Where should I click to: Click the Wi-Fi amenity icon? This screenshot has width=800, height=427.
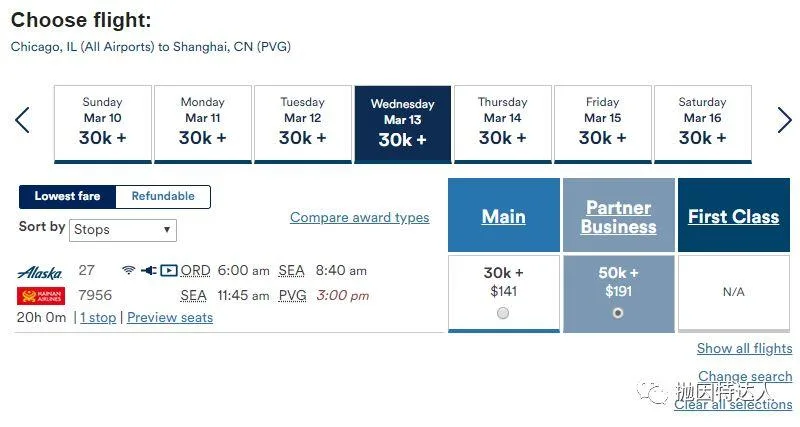tap(128, 270)
